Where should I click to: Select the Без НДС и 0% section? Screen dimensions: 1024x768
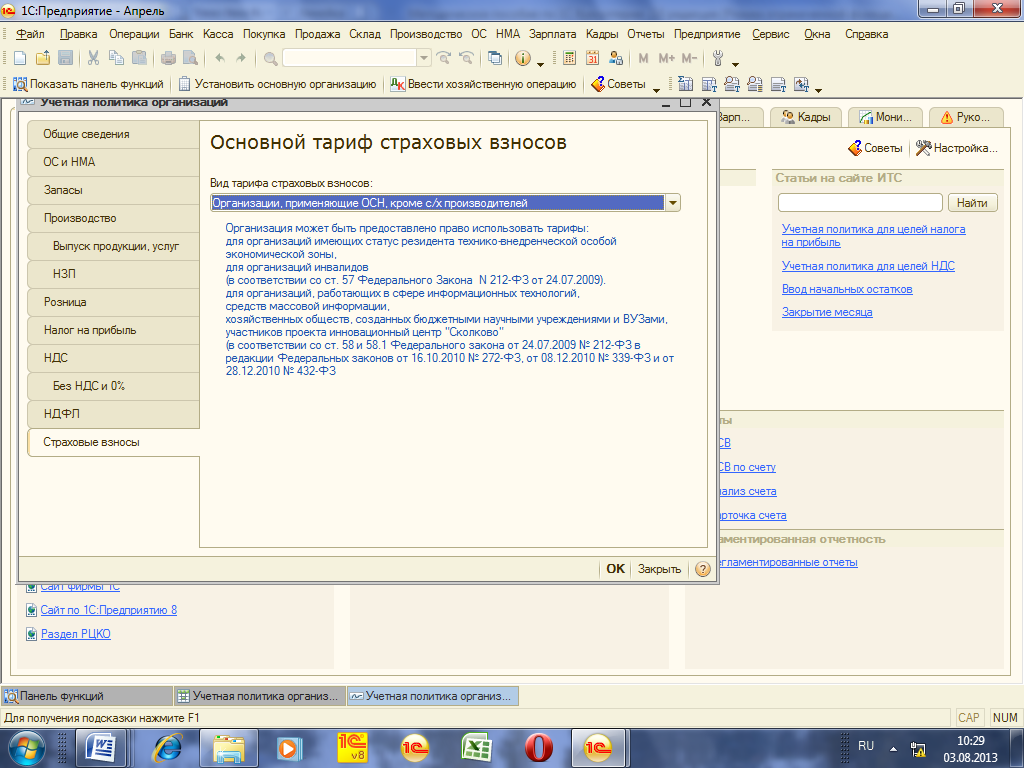113,386
